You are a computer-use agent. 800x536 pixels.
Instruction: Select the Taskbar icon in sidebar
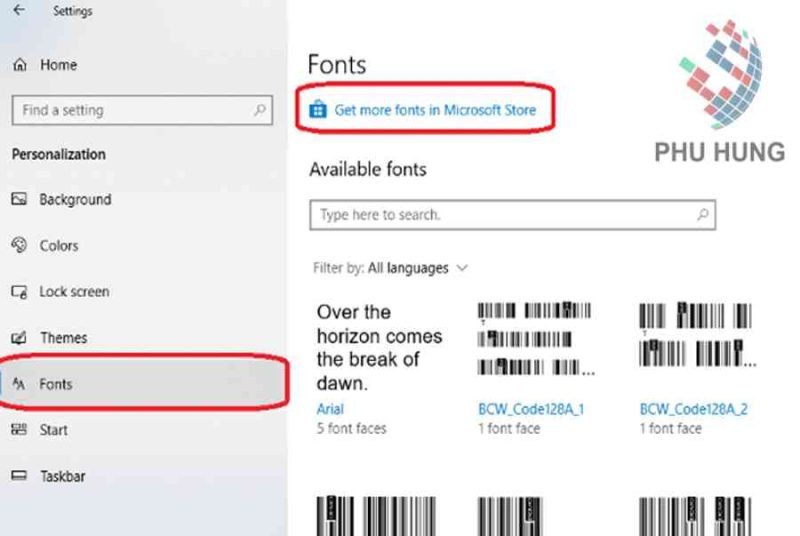pos(19,476)
